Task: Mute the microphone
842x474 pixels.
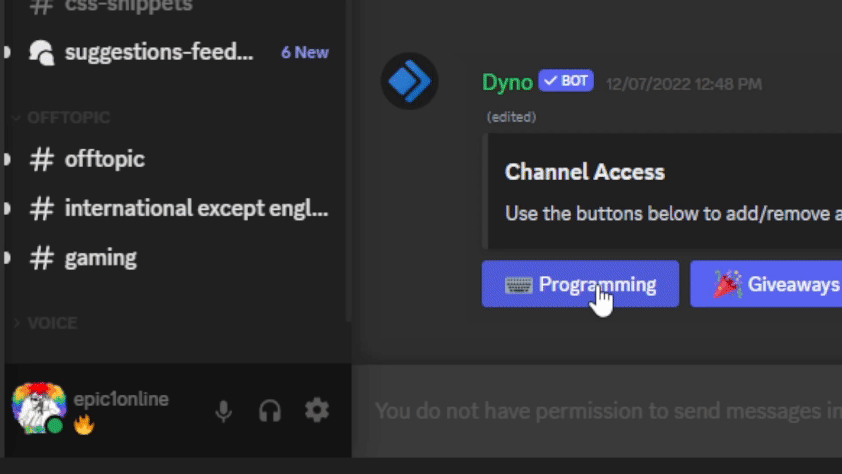Action: tap(223, 411)
